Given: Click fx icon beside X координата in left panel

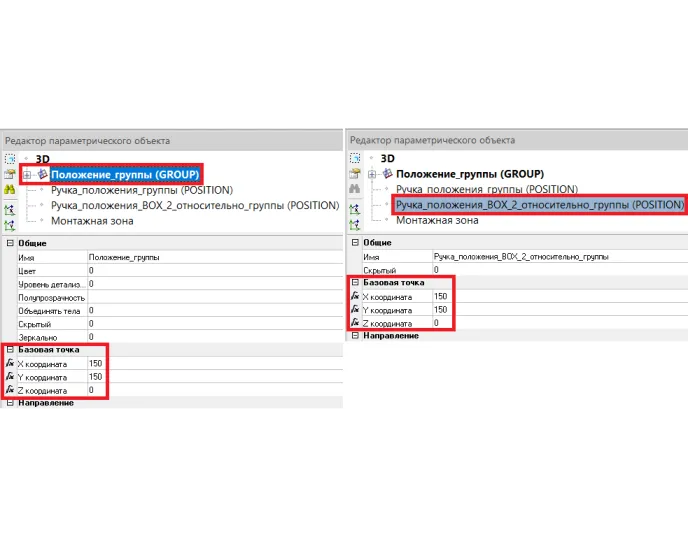Looking at the screenshot, I should coord(10,363).
